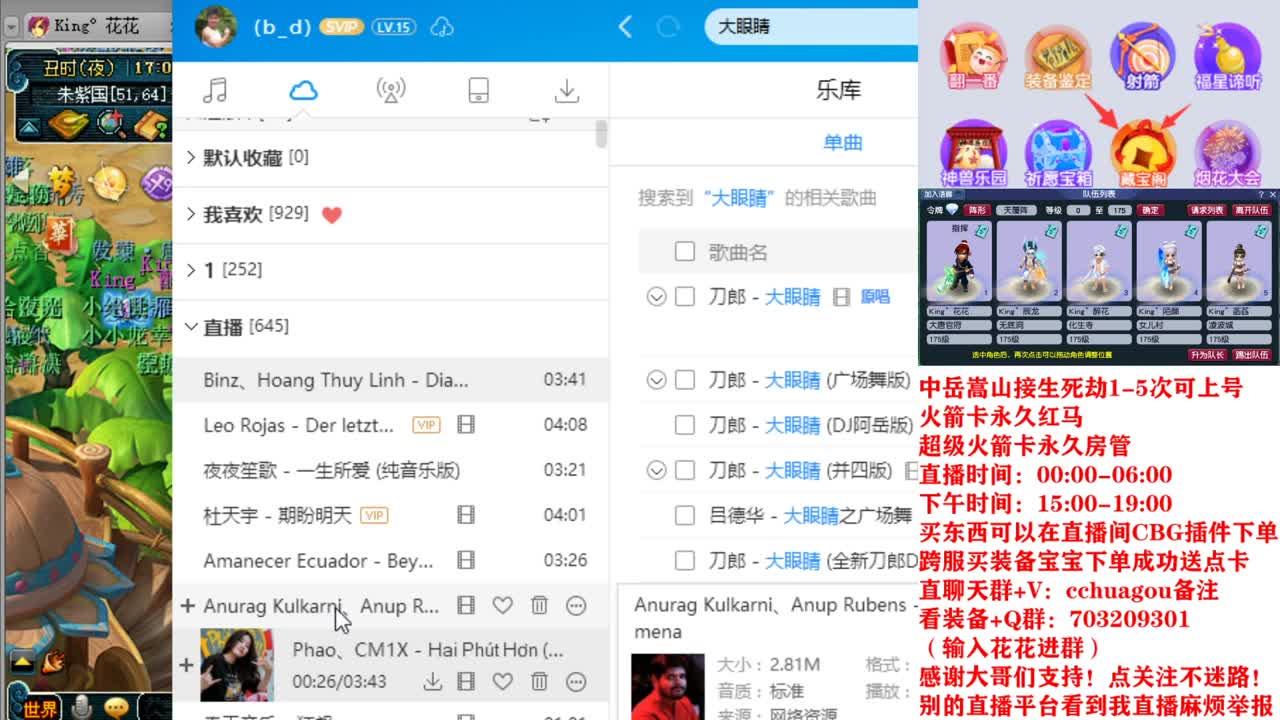Screen dimensions: 1280x720
Task: Open more options for Anurag Kulkarni song
Action: (576, 605)
